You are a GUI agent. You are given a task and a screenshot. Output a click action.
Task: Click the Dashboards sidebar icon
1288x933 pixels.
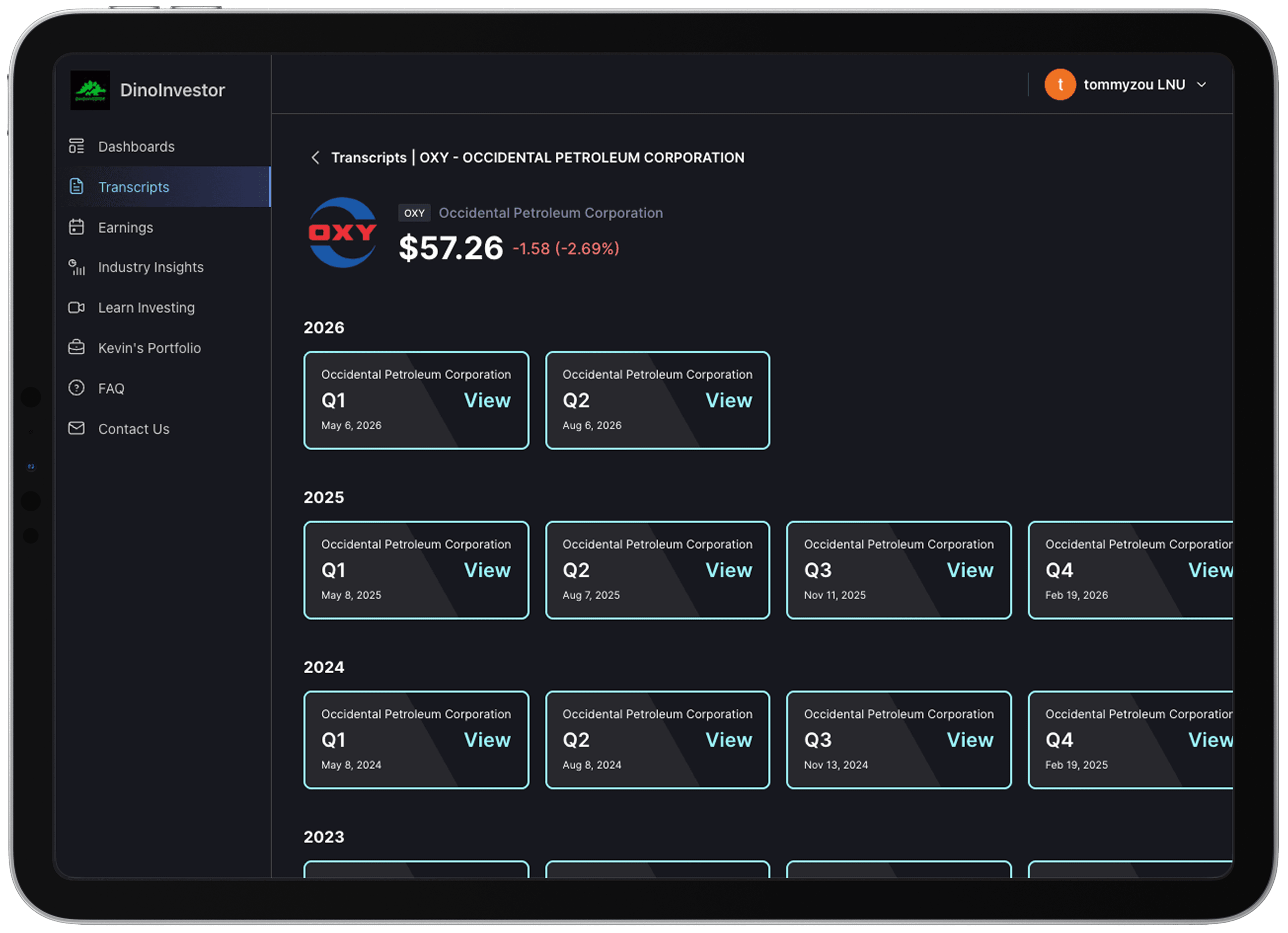click(x=77, y=147)
